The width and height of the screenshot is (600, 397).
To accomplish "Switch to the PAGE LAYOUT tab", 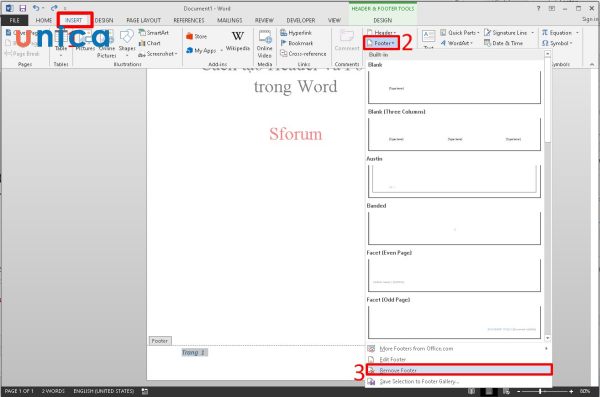I will [143, 20].
